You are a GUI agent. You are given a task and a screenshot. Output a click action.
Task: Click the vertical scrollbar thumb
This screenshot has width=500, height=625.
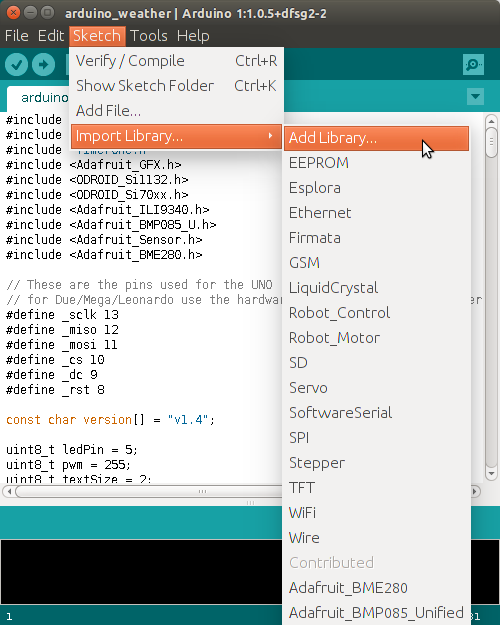point(491,142)
